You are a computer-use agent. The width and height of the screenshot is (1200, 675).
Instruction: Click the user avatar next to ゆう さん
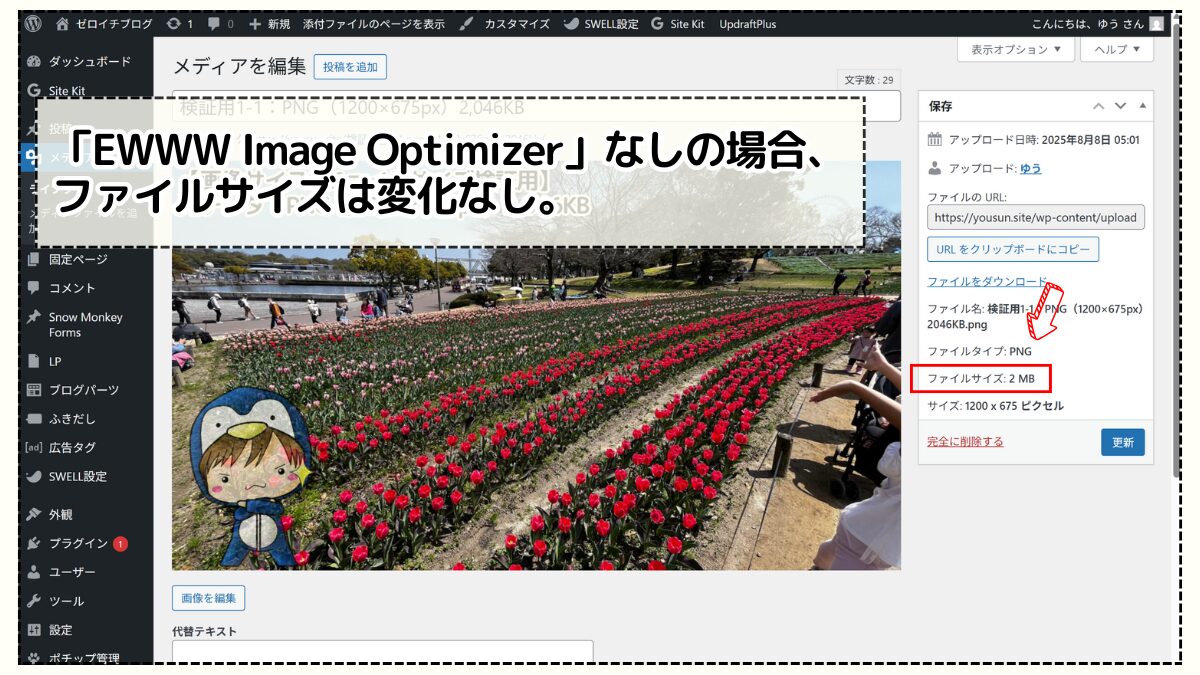1156,24
